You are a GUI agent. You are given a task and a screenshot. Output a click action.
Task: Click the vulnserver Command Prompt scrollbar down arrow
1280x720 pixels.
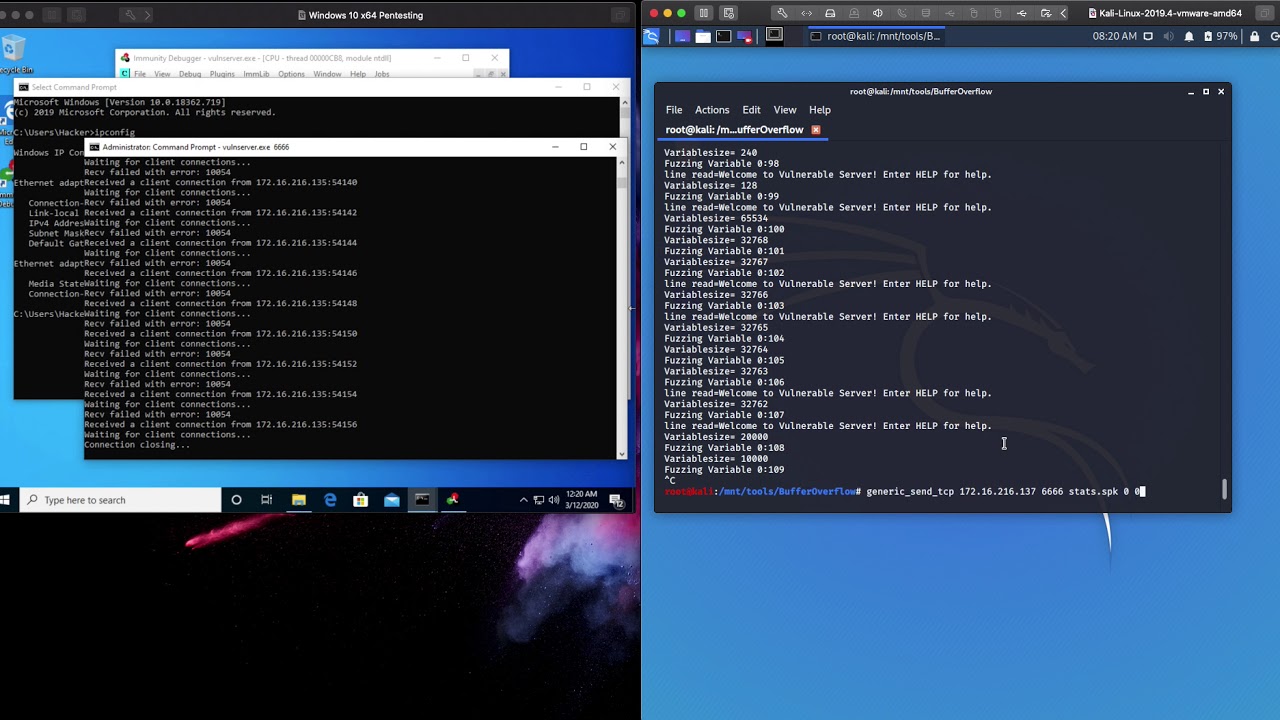(622, 454)
